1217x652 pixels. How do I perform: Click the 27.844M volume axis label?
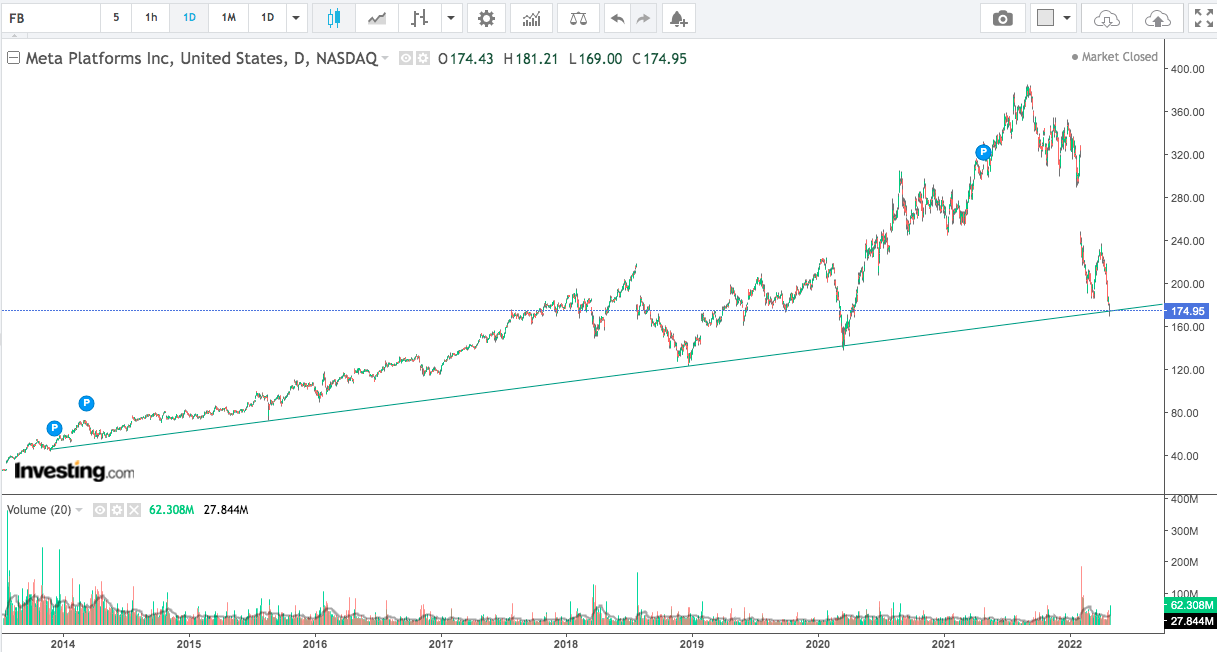click(x=1190, y=622)
